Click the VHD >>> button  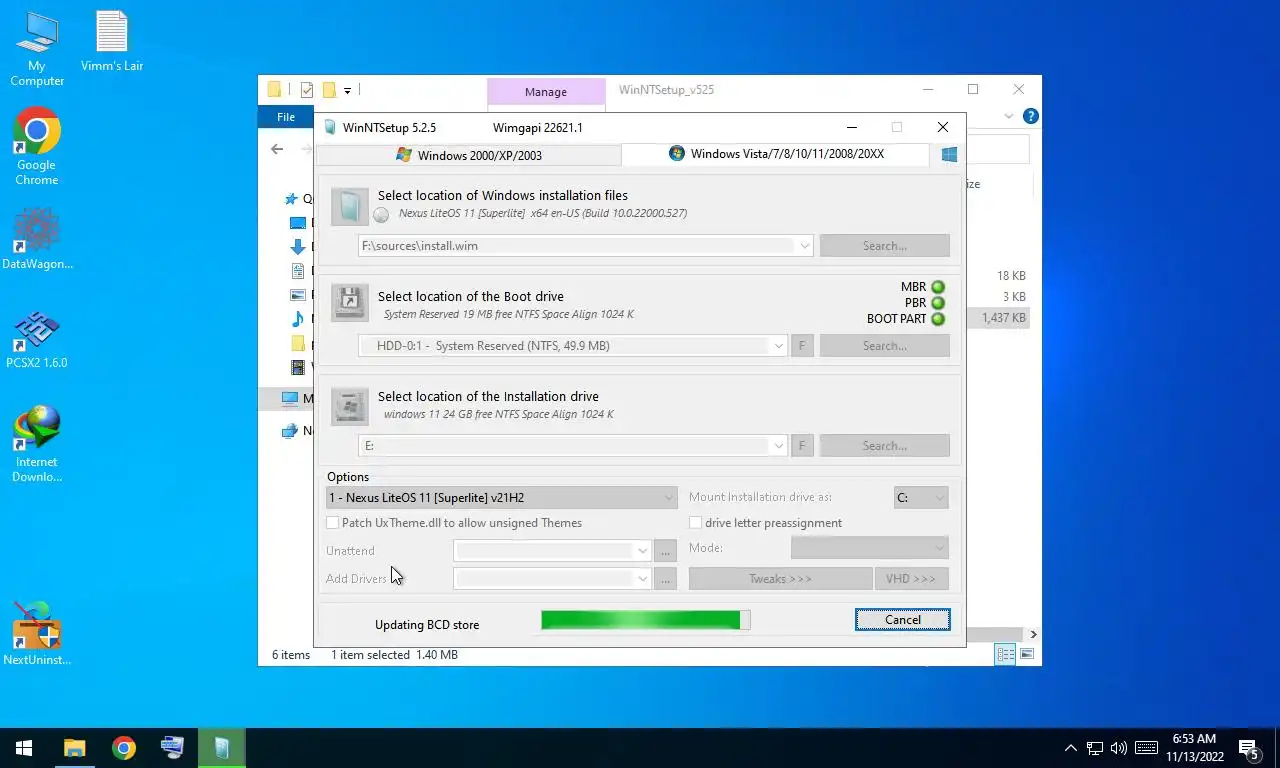pos(911,579)
